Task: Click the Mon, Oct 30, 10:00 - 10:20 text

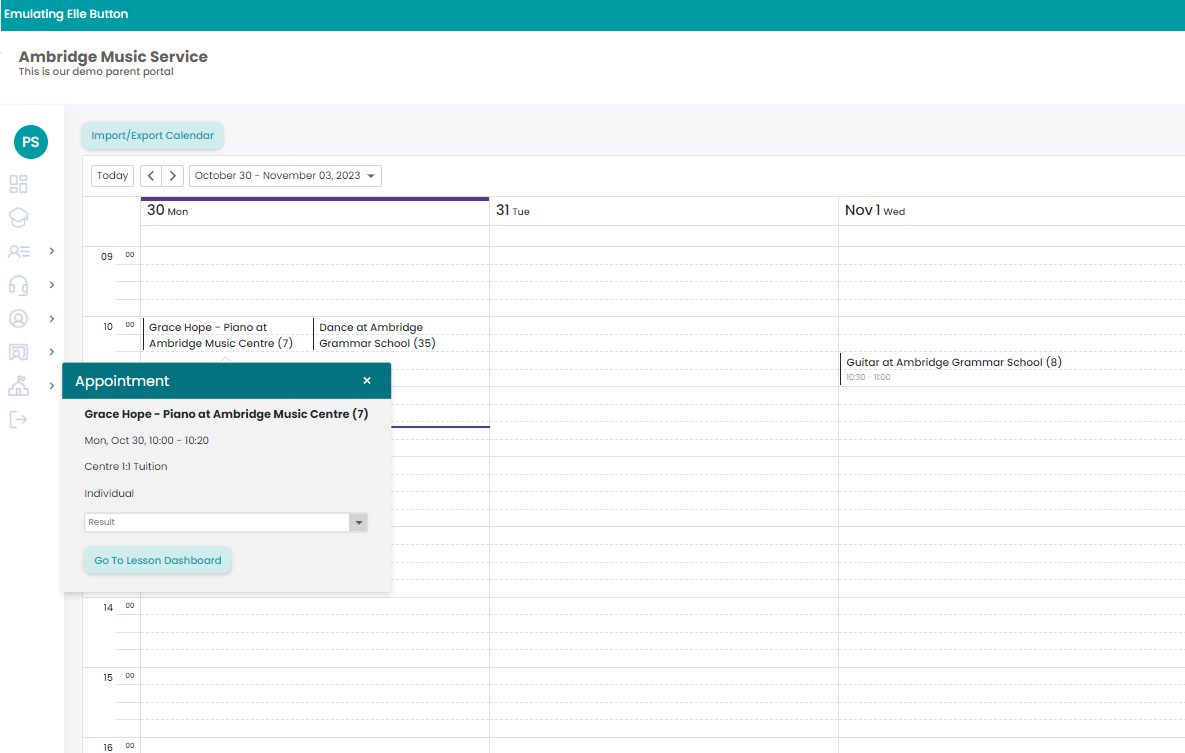Action: (147, 440)
